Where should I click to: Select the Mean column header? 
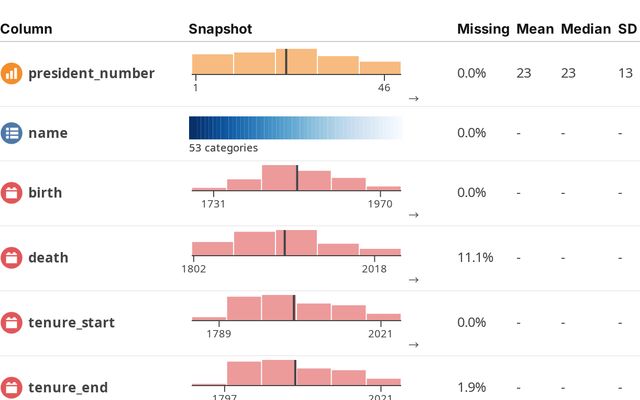coord(535,29)
